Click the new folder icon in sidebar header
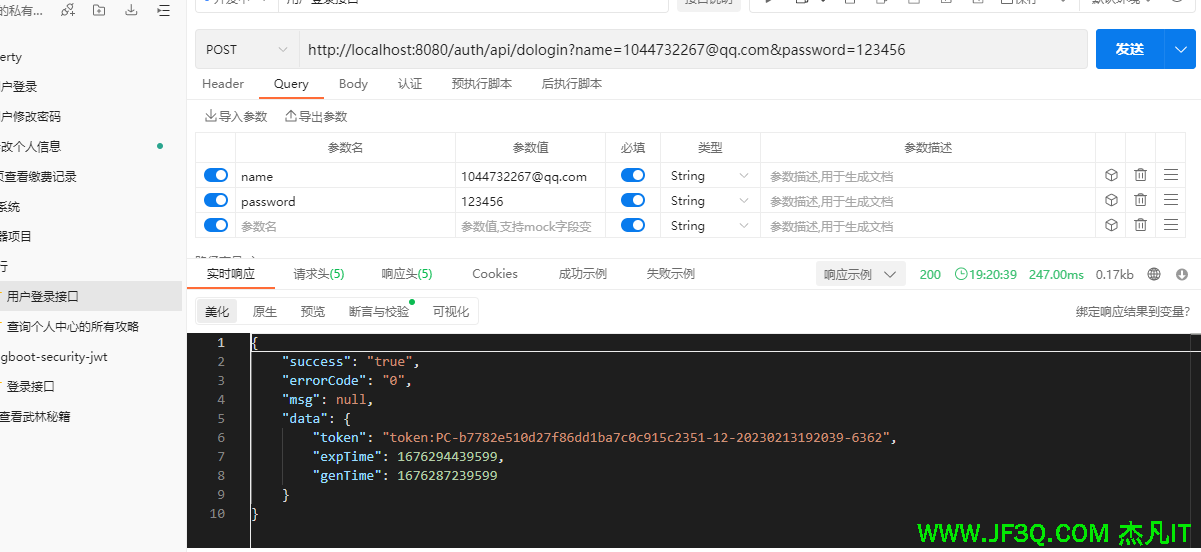The height and width of the screenshot is (552, 1201). (x=99, y=10)
